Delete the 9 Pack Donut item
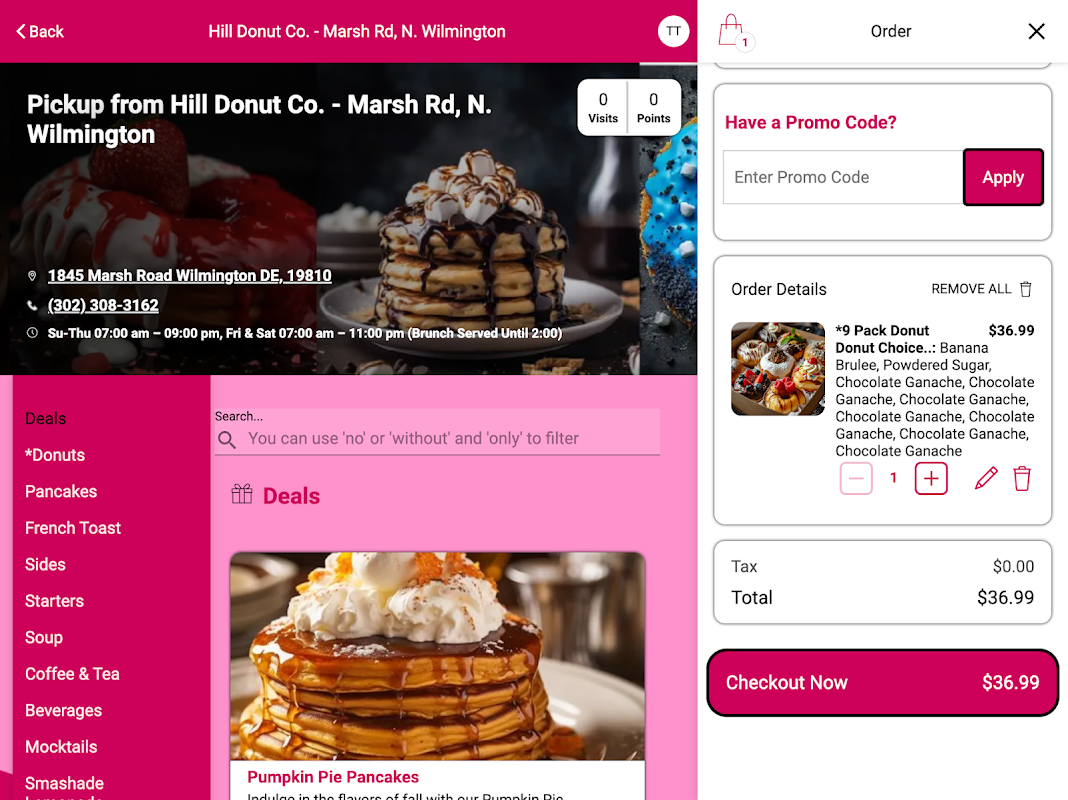The height and width of the screenshot is (800, 1068). pyautogui.click(x=1022, y=478)
